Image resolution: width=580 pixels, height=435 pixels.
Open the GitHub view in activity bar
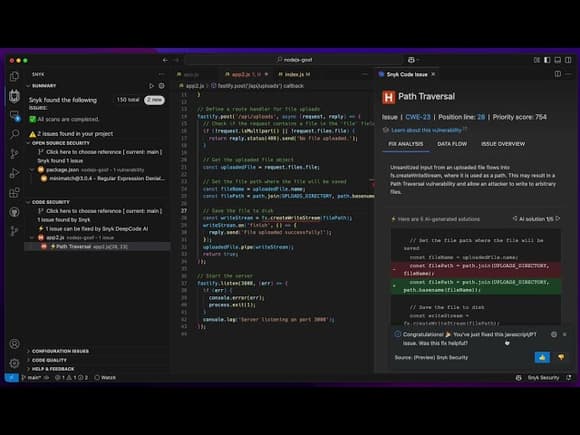pyautogui.click(x=14, y=212)
